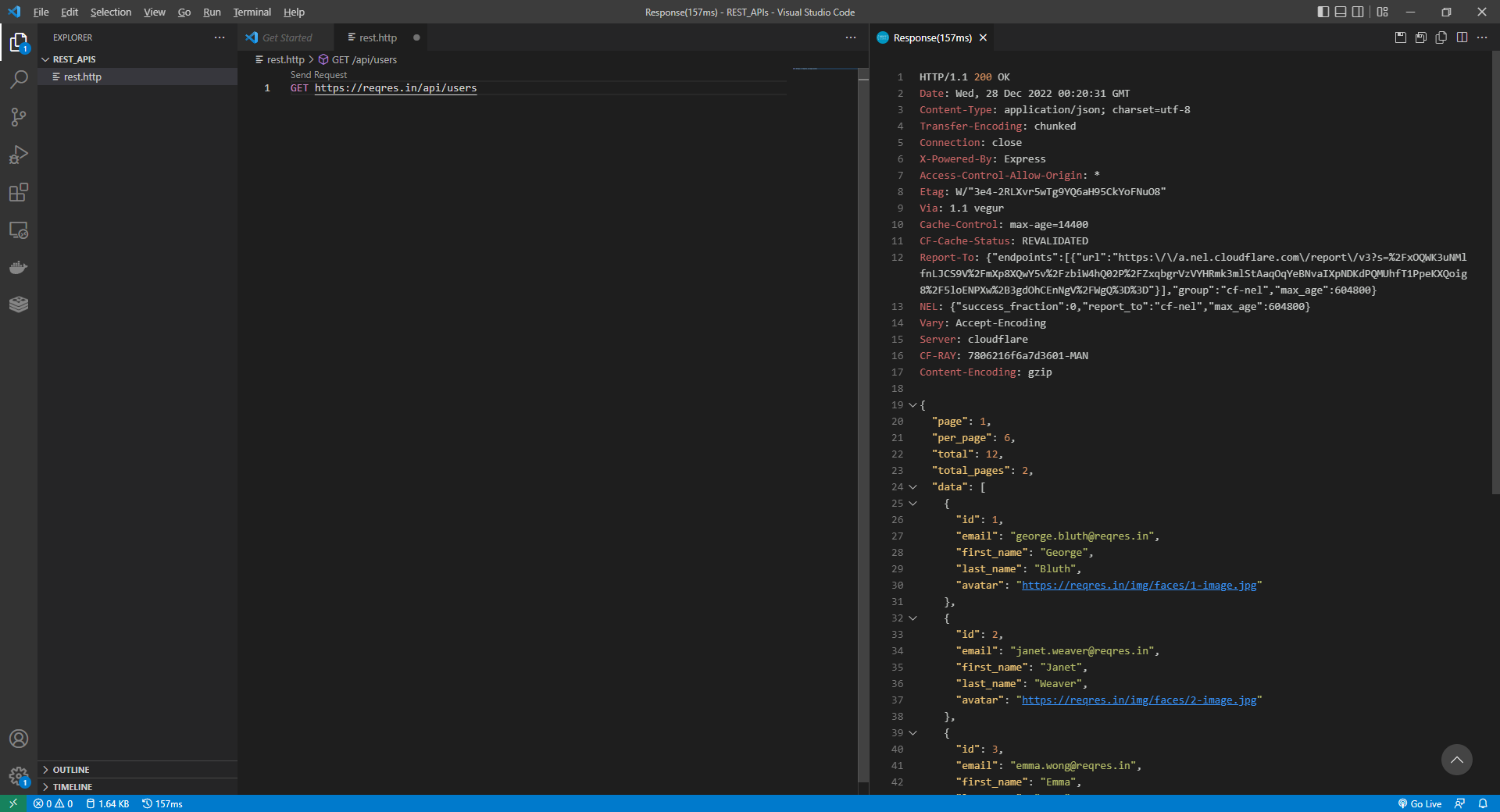Click the rest.http editor vertical scrollbar
The image size is (1500, 812).
click(x=863, y=426)
